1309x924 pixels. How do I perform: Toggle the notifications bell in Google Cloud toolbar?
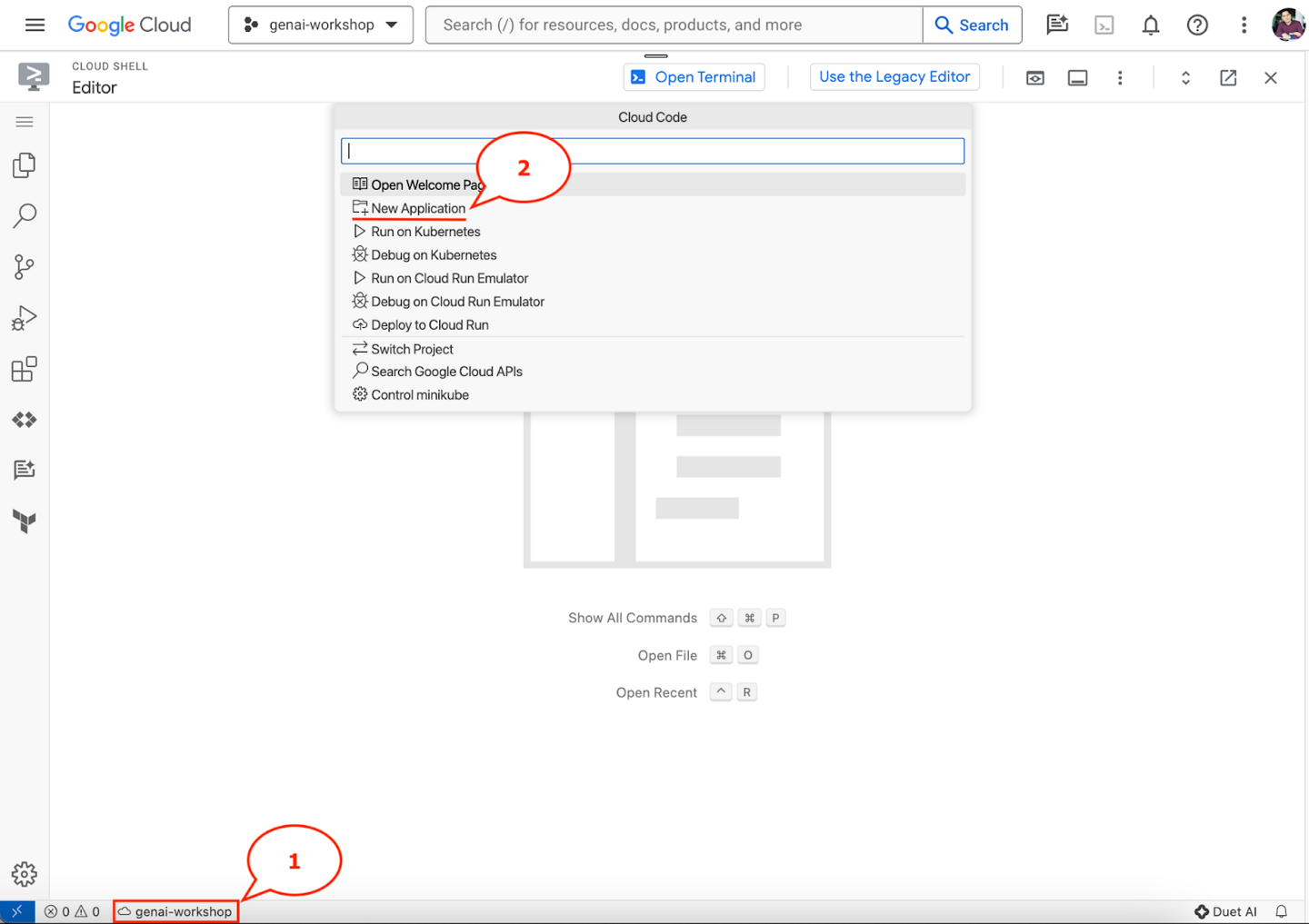tap(1150, 25)
